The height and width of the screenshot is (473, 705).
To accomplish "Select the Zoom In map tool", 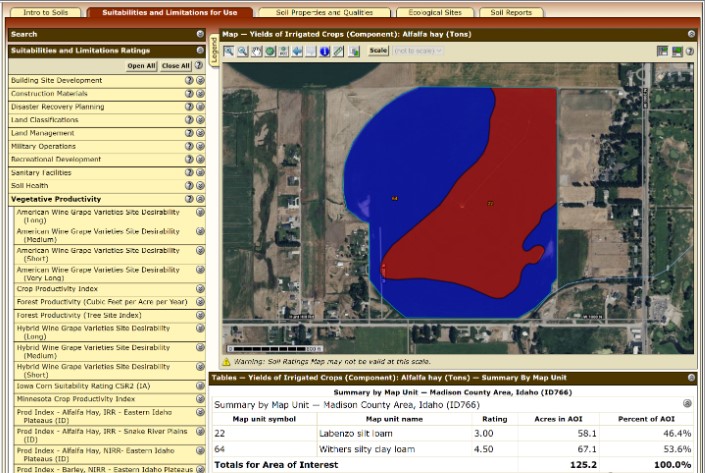I will (229, 51).
